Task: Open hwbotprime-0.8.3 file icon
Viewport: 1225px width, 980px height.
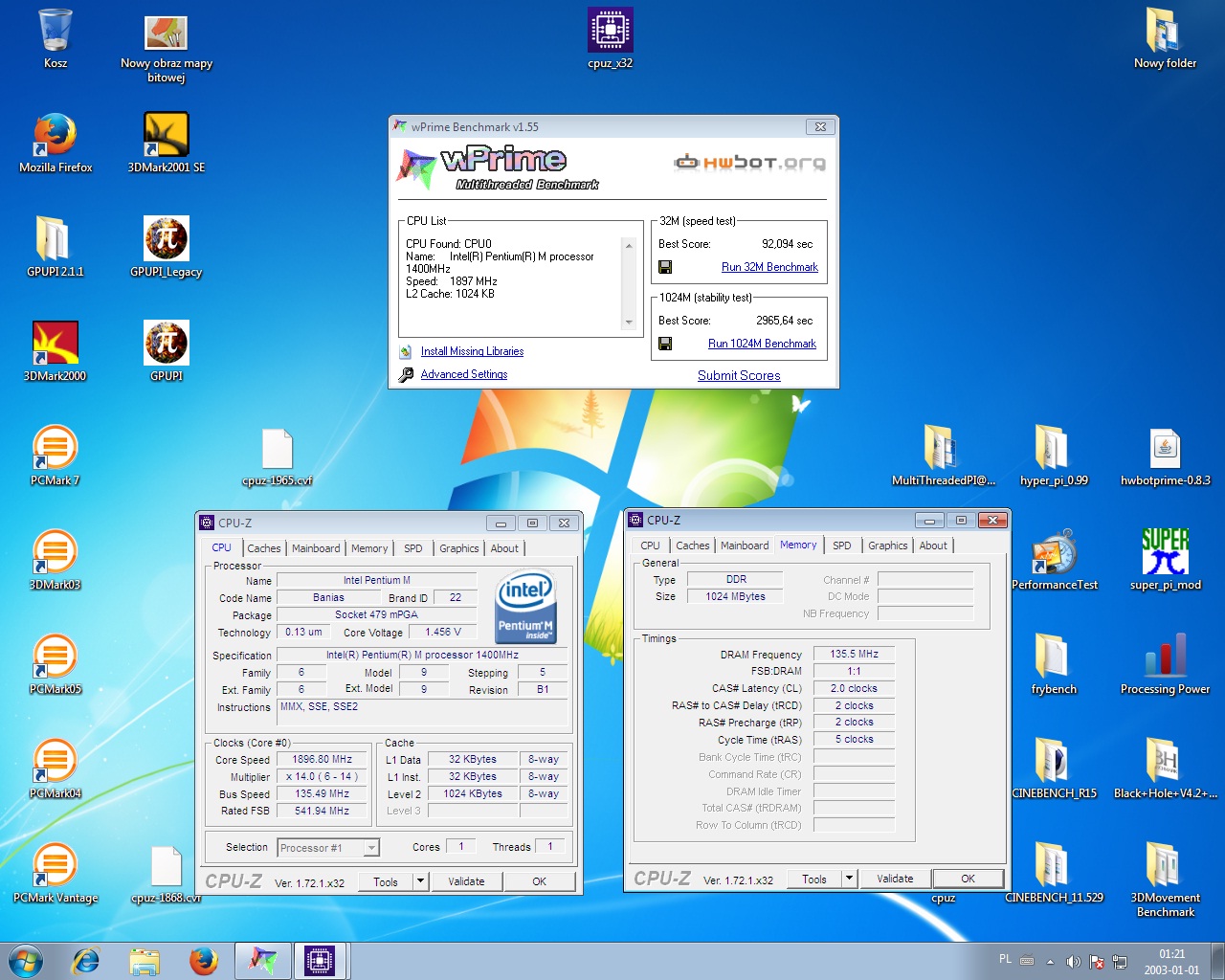Action: (1165, 457)
